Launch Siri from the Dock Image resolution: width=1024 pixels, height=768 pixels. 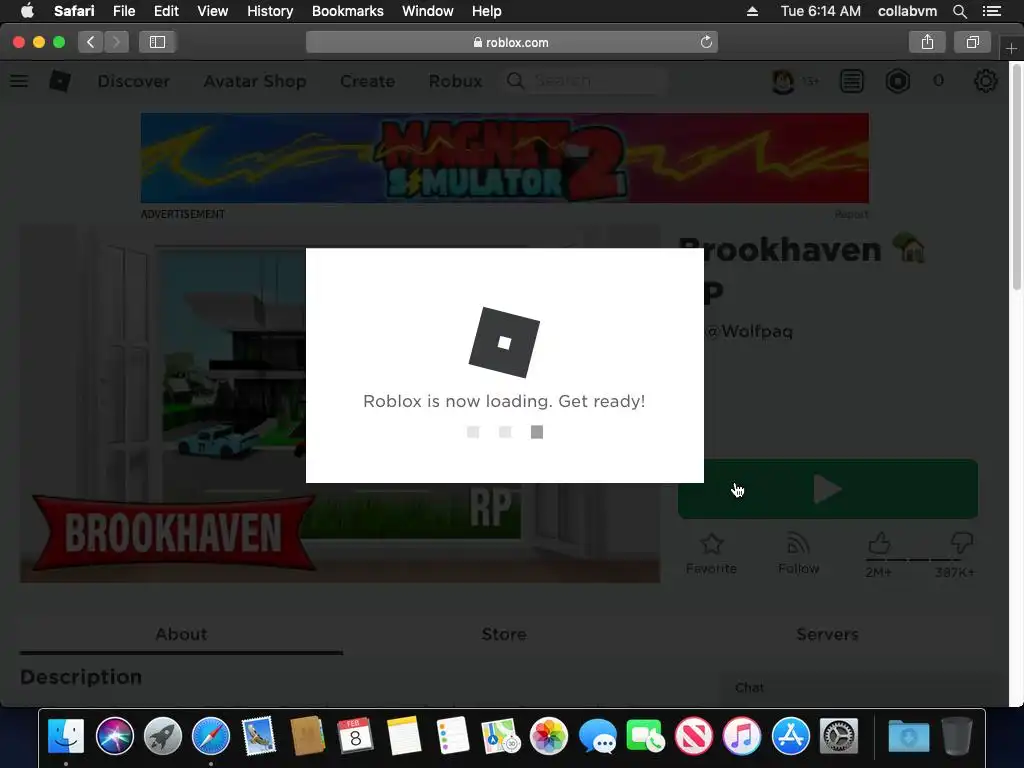point(114,735)
